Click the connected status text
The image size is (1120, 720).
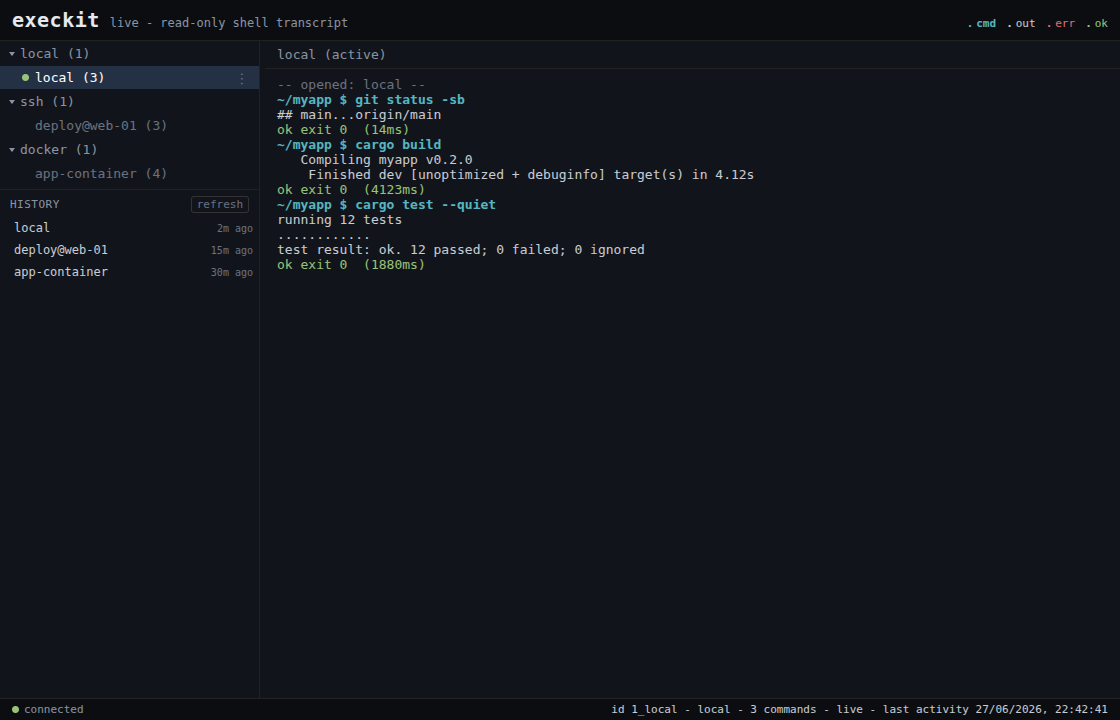tap(54, 709)
